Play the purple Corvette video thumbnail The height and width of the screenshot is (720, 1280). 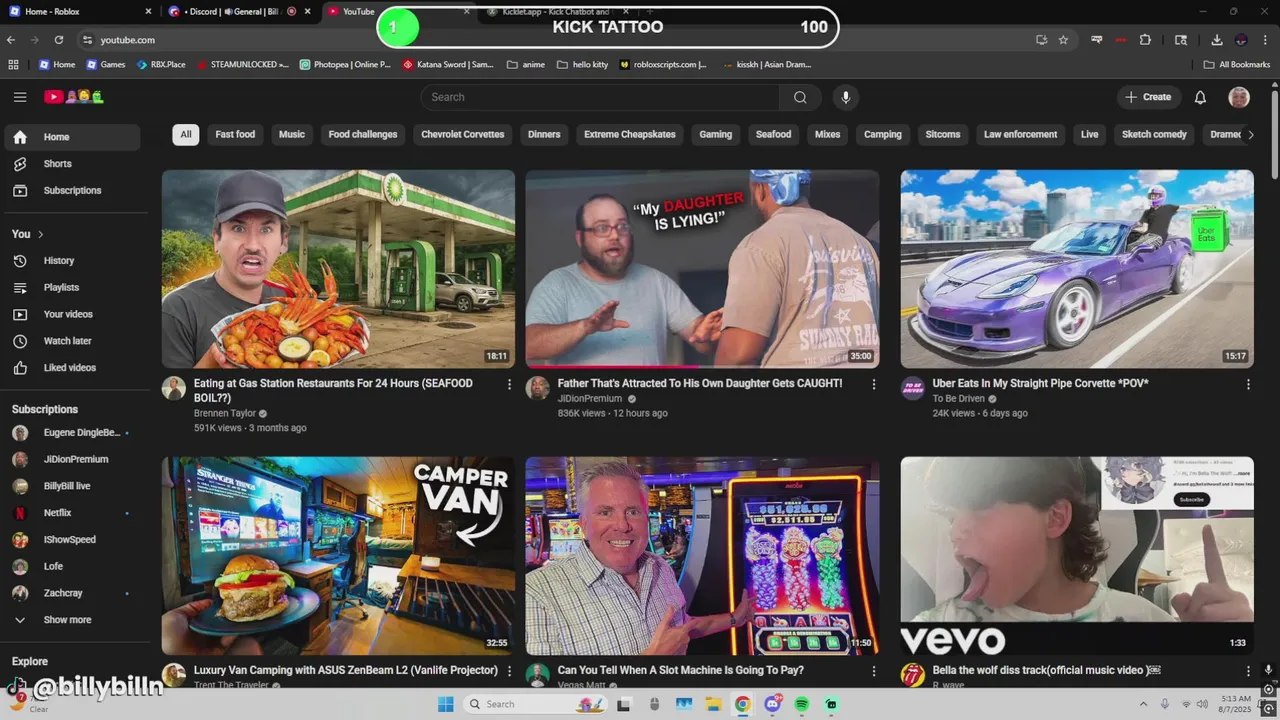(x=1077, y=269)
